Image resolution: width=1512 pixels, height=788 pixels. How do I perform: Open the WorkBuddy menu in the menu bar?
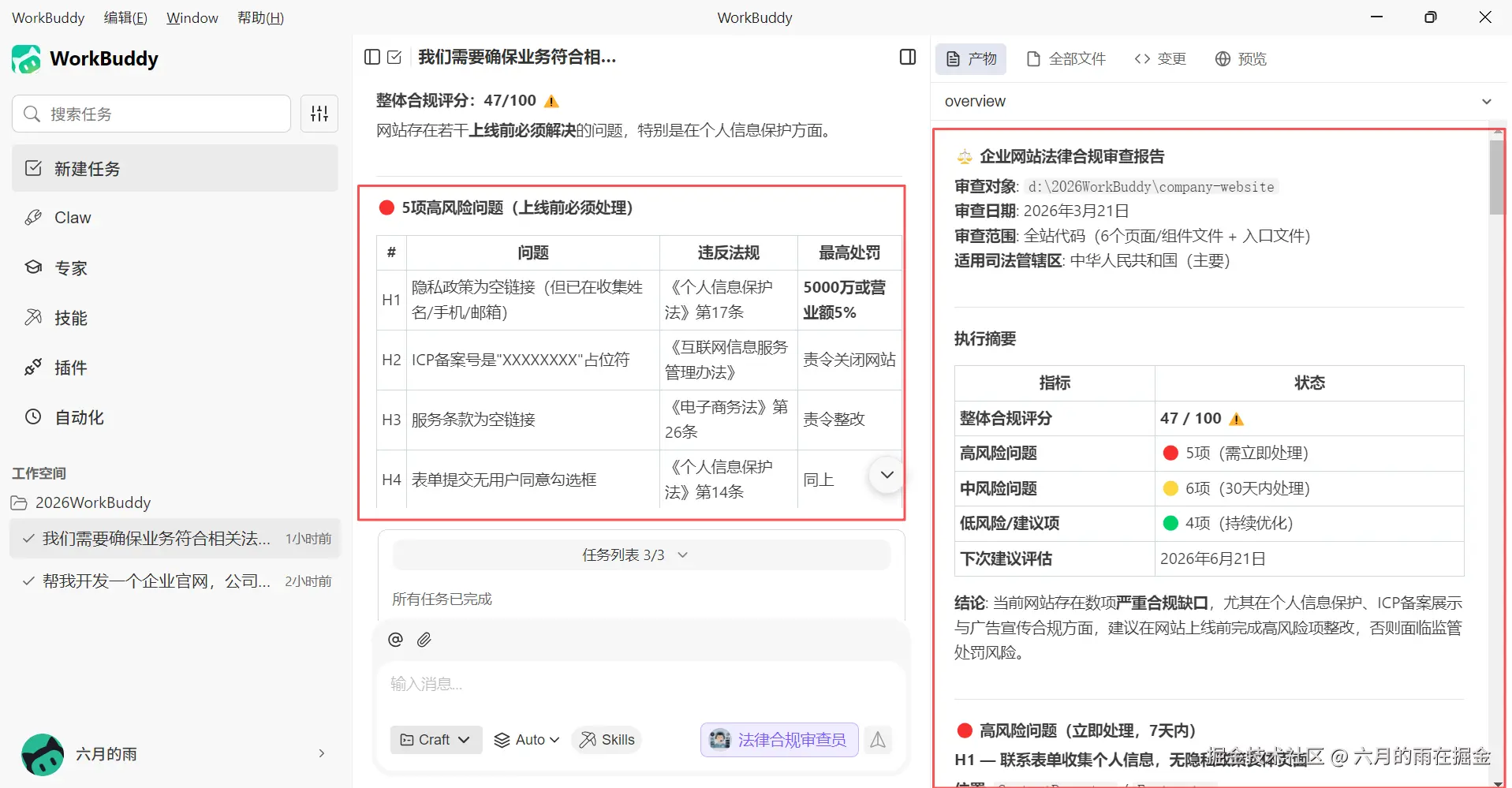(48, 17)
